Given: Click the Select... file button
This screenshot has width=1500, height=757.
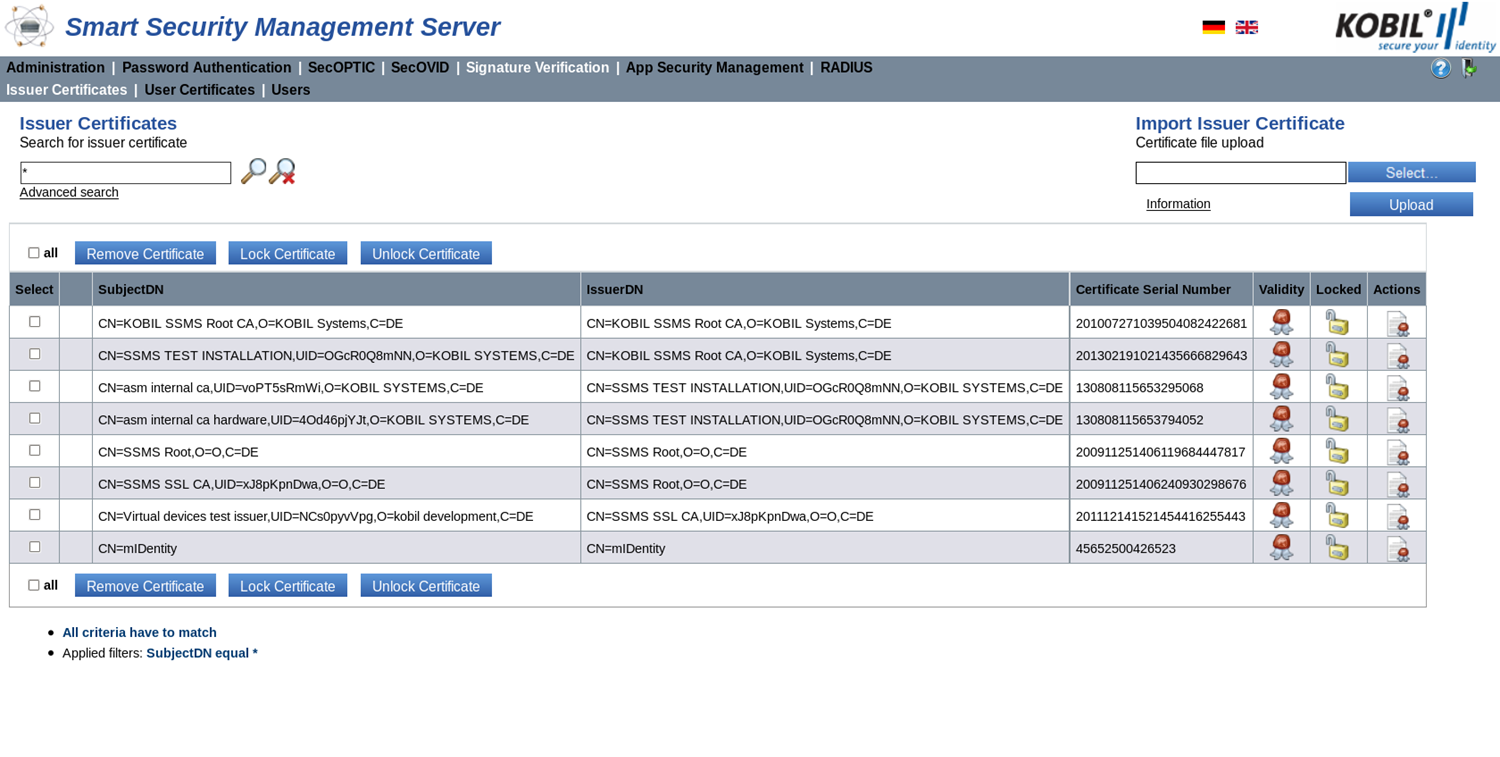Looking at the screenshot, I should point(1411,172).
